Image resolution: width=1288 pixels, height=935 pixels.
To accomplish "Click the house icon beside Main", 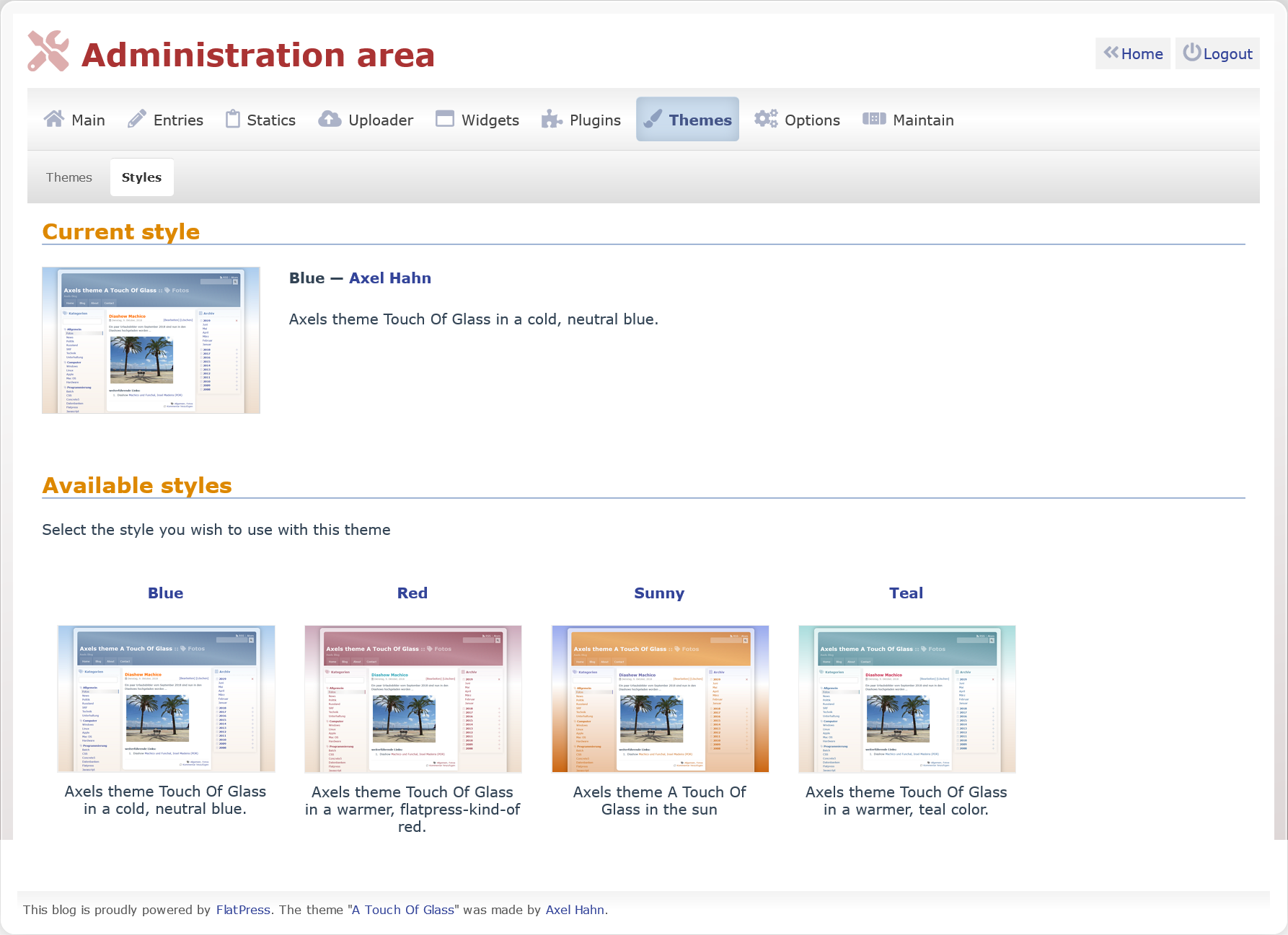I will tap(54, 119).
